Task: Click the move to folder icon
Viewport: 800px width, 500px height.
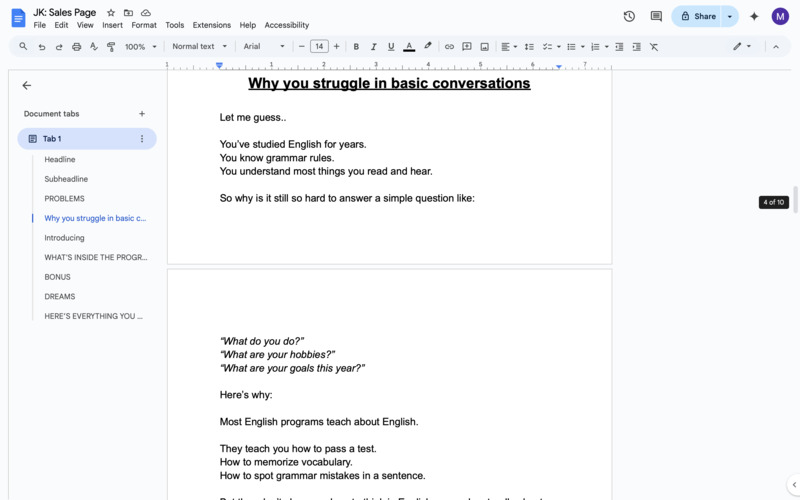Action: click(x=128, y=13)
